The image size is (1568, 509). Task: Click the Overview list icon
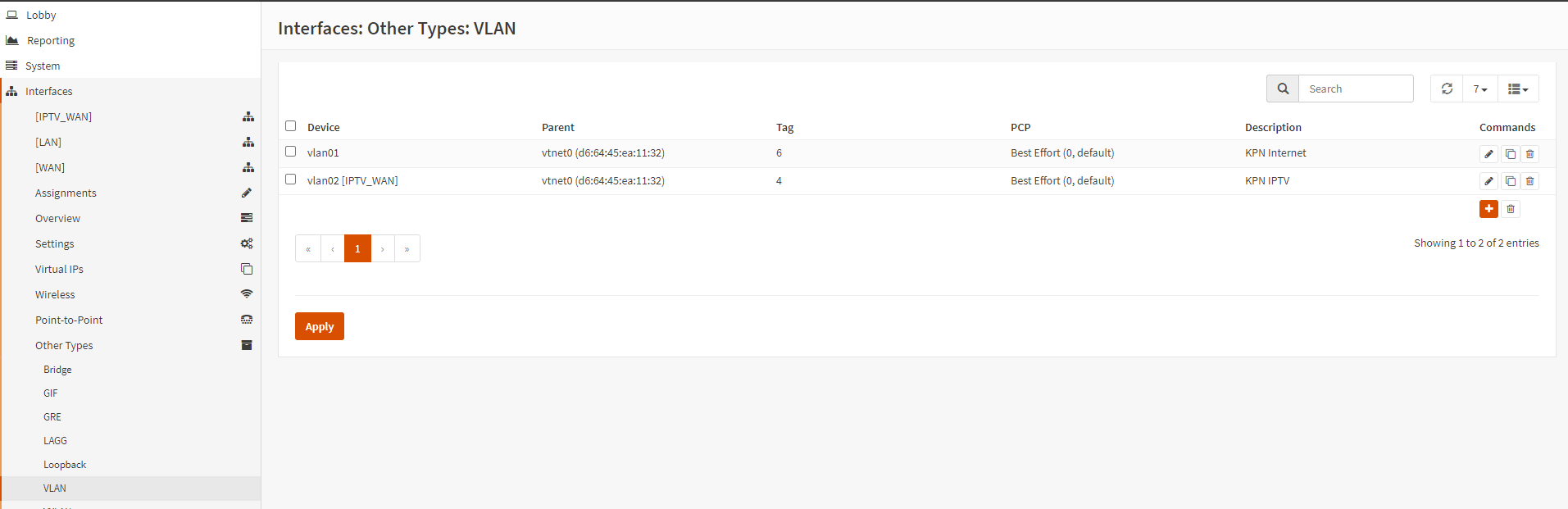(247, 218)
